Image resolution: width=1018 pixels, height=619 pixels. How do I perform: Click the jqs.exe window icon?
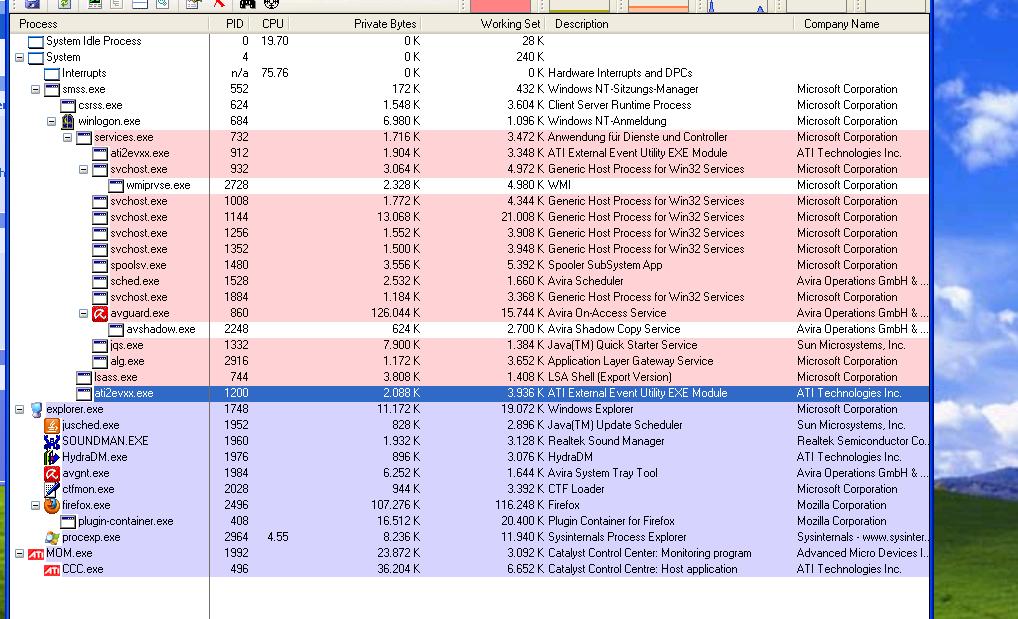[x=99, y=346]
